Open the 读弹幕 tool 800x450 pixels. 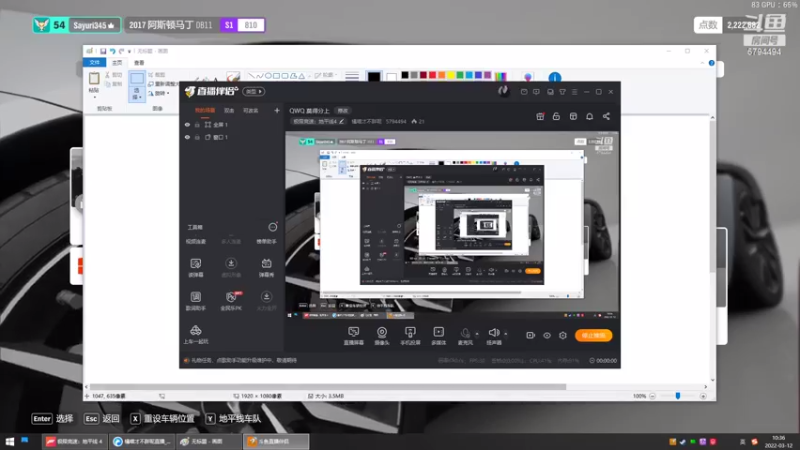tap(196, 267)
